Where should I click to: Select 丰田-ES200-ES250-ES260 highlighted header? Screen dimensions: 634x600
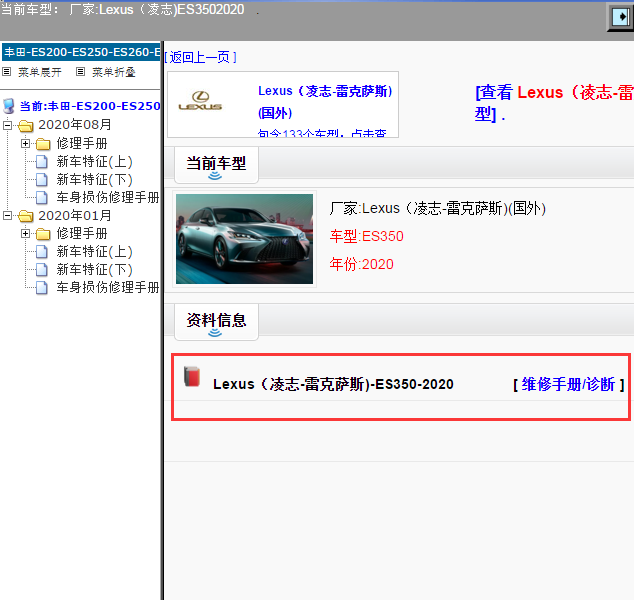(81, 52)
